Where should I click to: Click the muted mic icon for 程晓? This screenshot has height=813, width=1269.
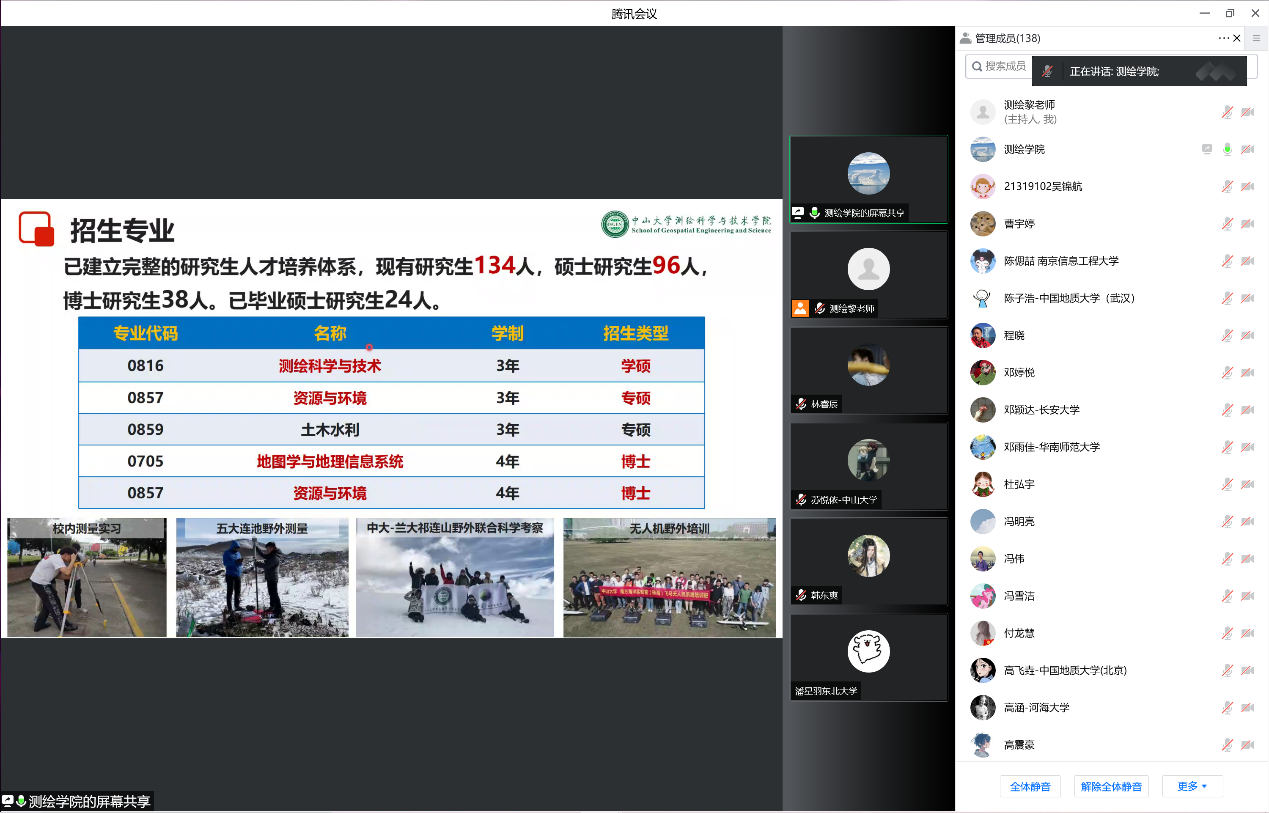[x=1227, y=336]
